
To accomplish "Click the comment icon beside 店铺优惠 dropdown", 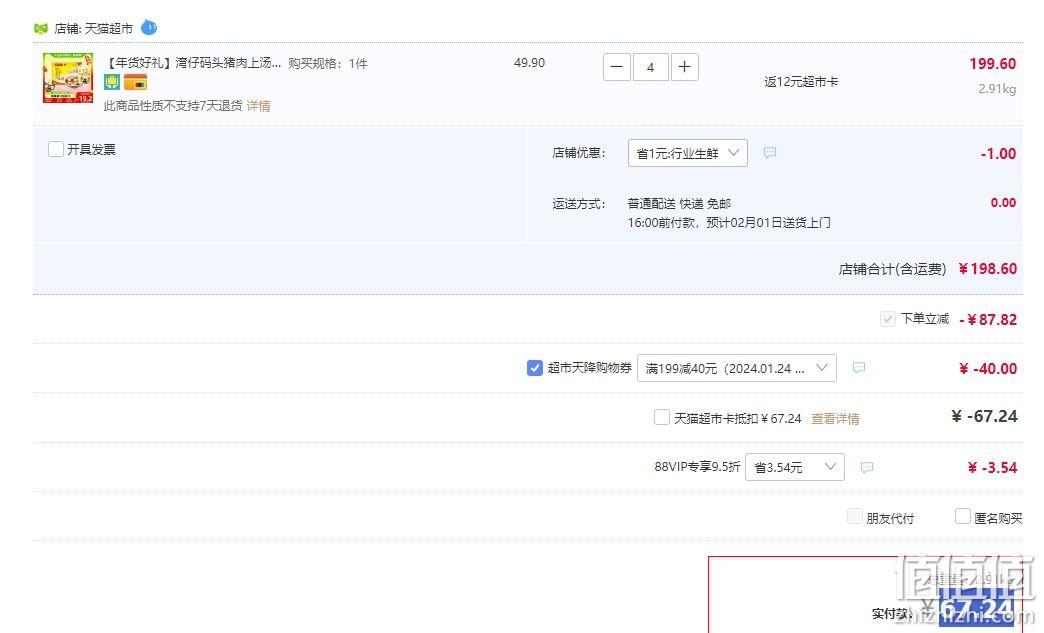I will pos(770,152).
